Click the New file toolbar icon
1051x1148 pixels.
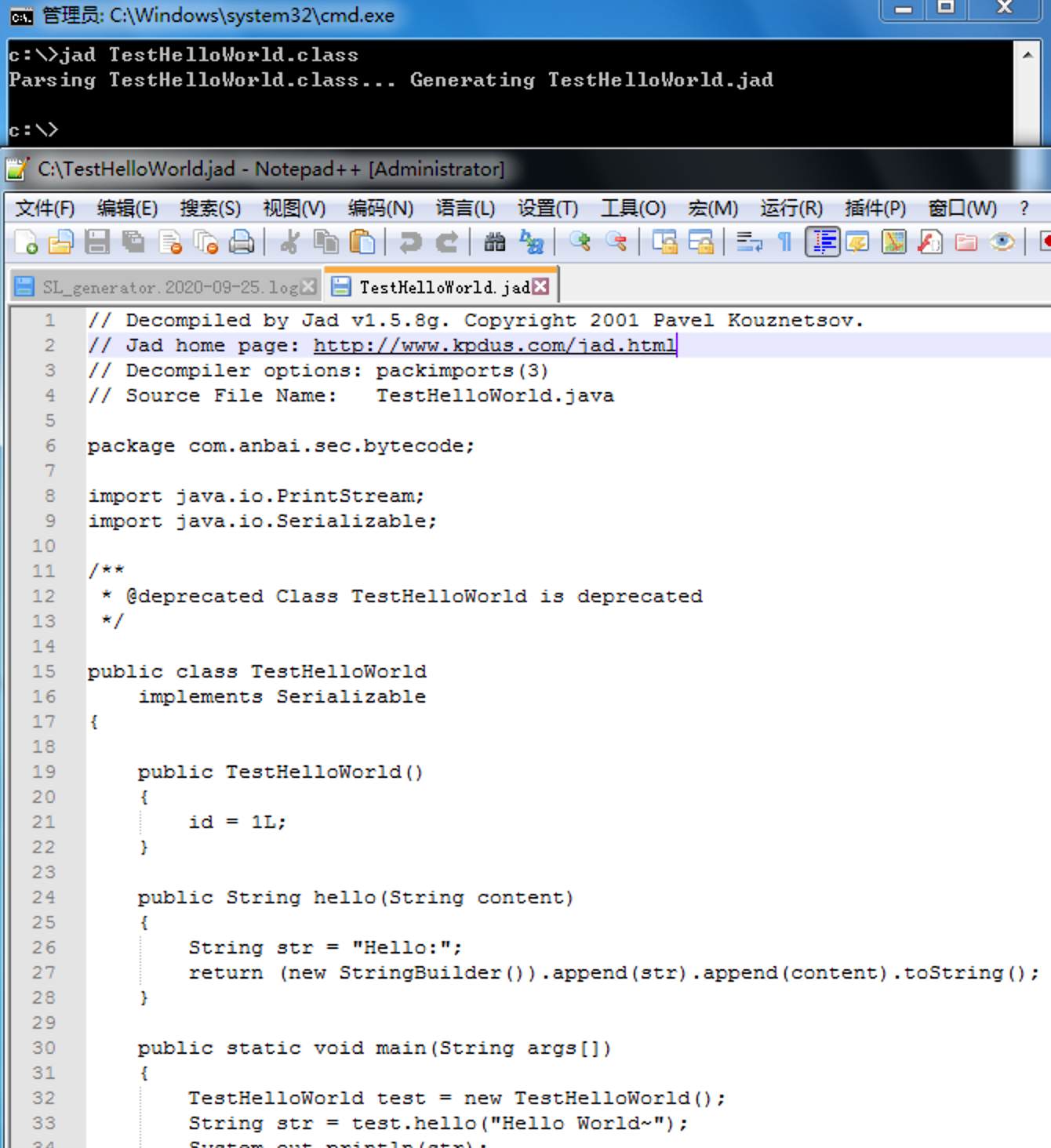[26, 242]
